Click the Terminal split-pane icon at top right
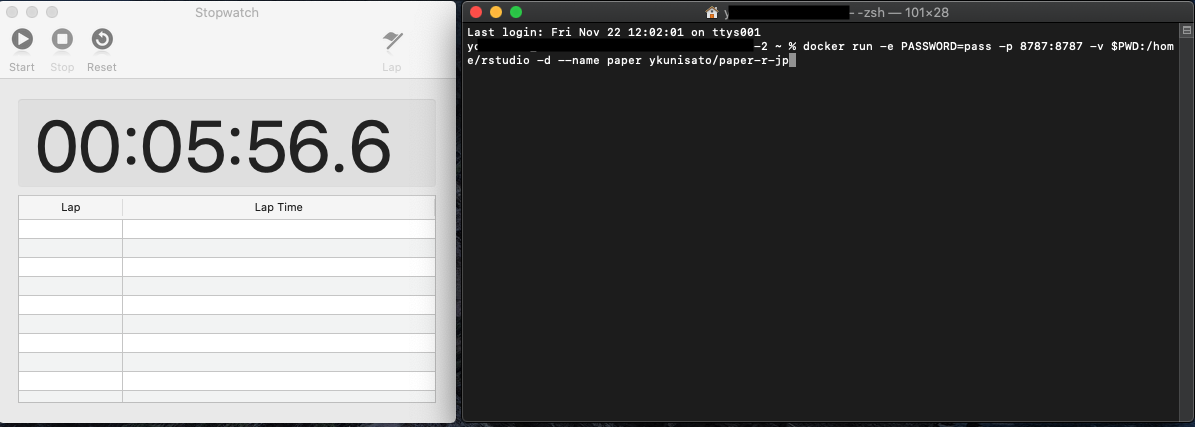Image resolution: width=1195 pixels, height=427 pixels. point(1187,30)
